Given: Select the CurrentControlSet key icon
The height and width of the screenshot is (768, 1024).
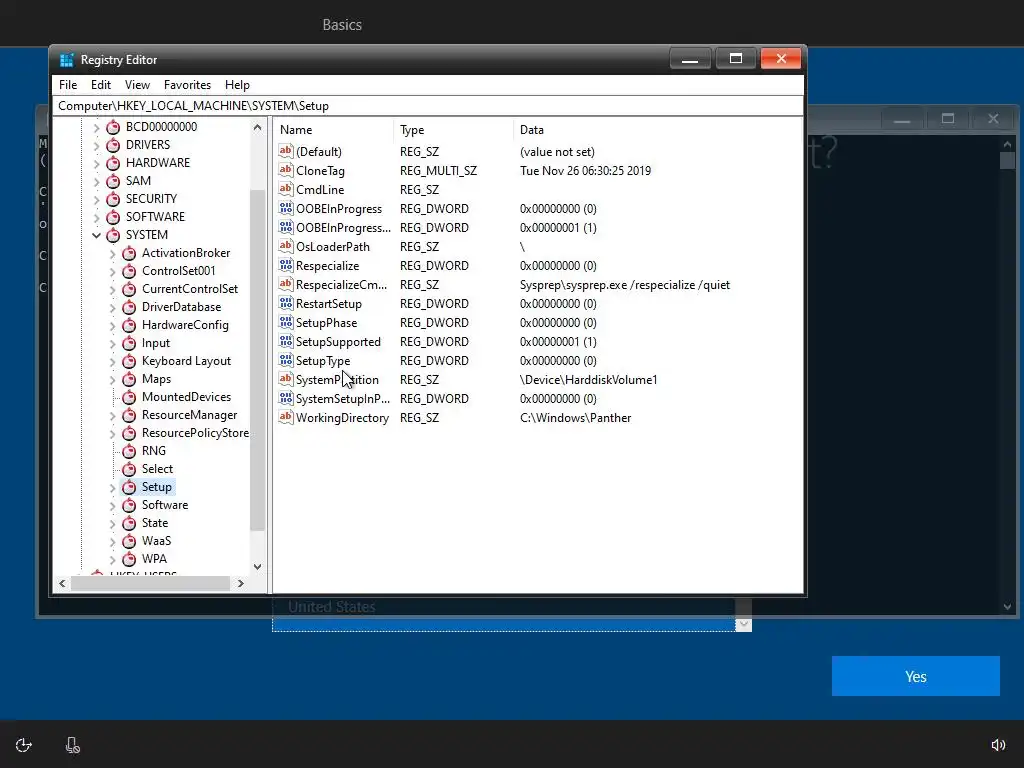Looking at the screenshot, I should click(129, 289).
